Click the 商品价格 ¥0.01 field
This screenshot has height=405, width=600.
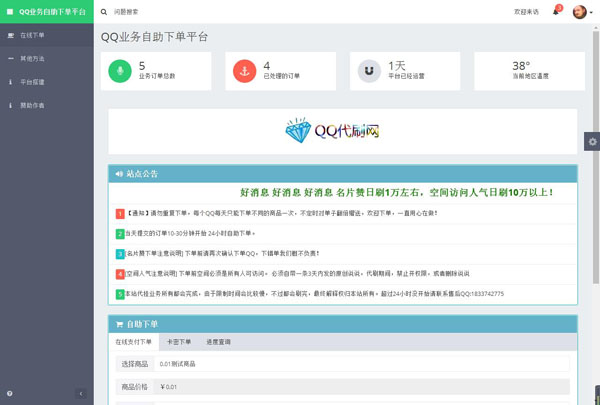(x=362, y=387)
